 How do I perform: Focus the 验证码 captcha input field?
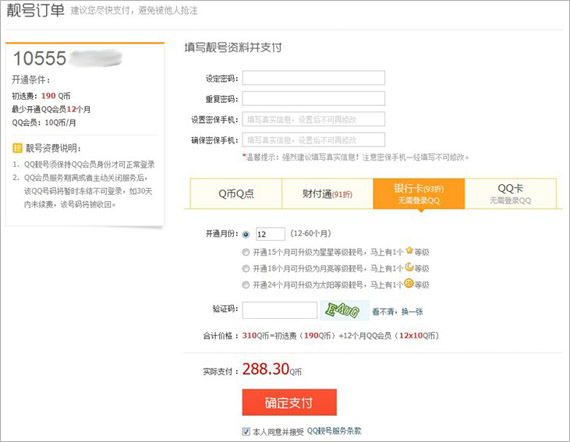tap(280, 310)
